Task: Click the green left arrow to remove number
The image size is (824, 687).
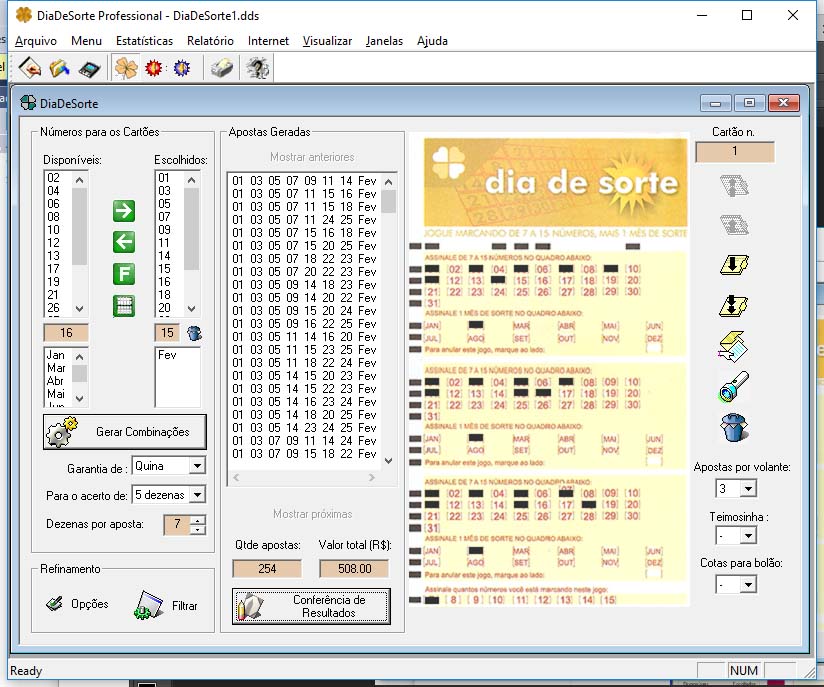Action: 123,241
